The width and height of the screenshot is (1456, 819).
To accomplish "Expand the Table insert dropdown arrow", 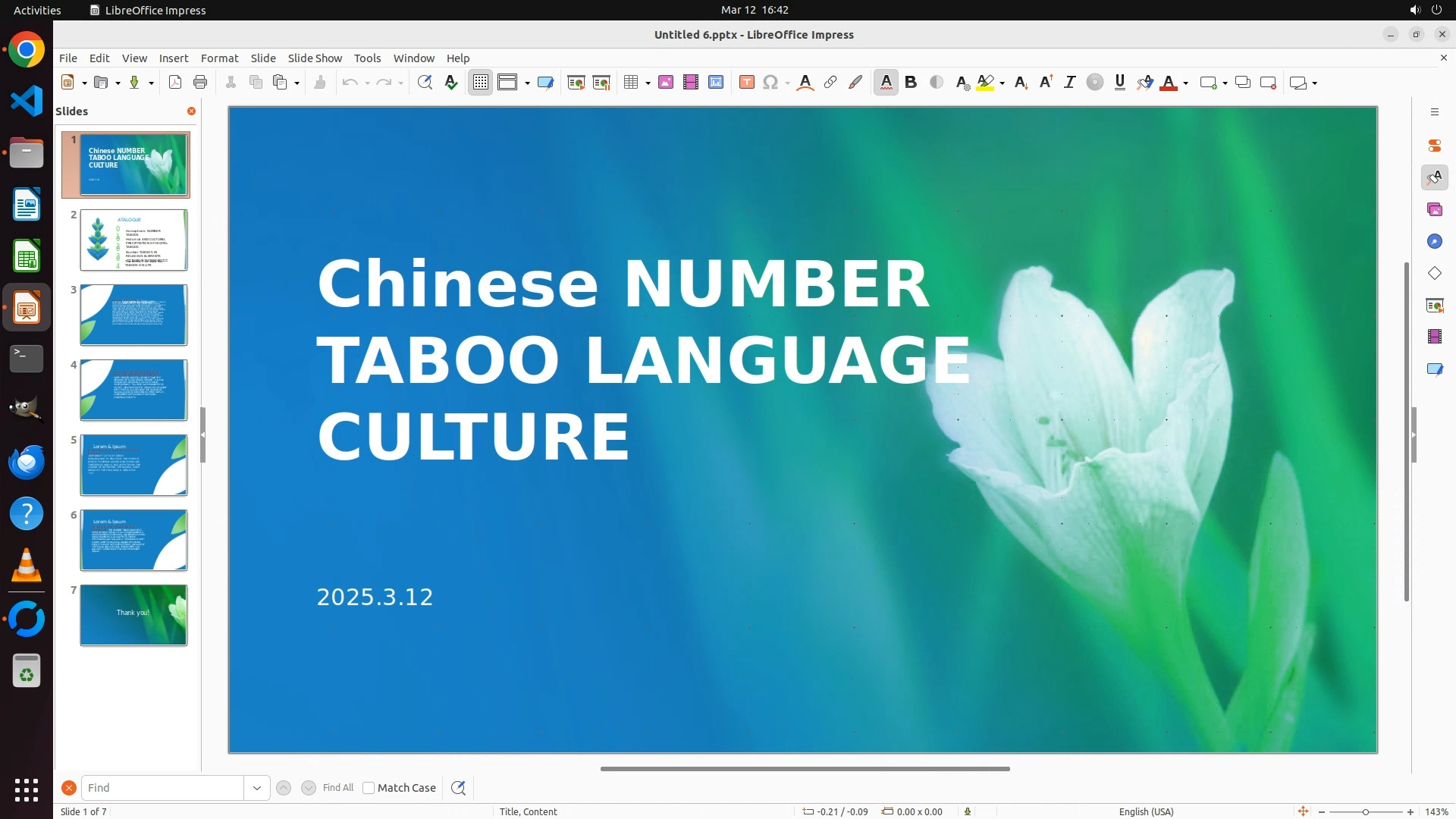I will click(x=648, y=83).
